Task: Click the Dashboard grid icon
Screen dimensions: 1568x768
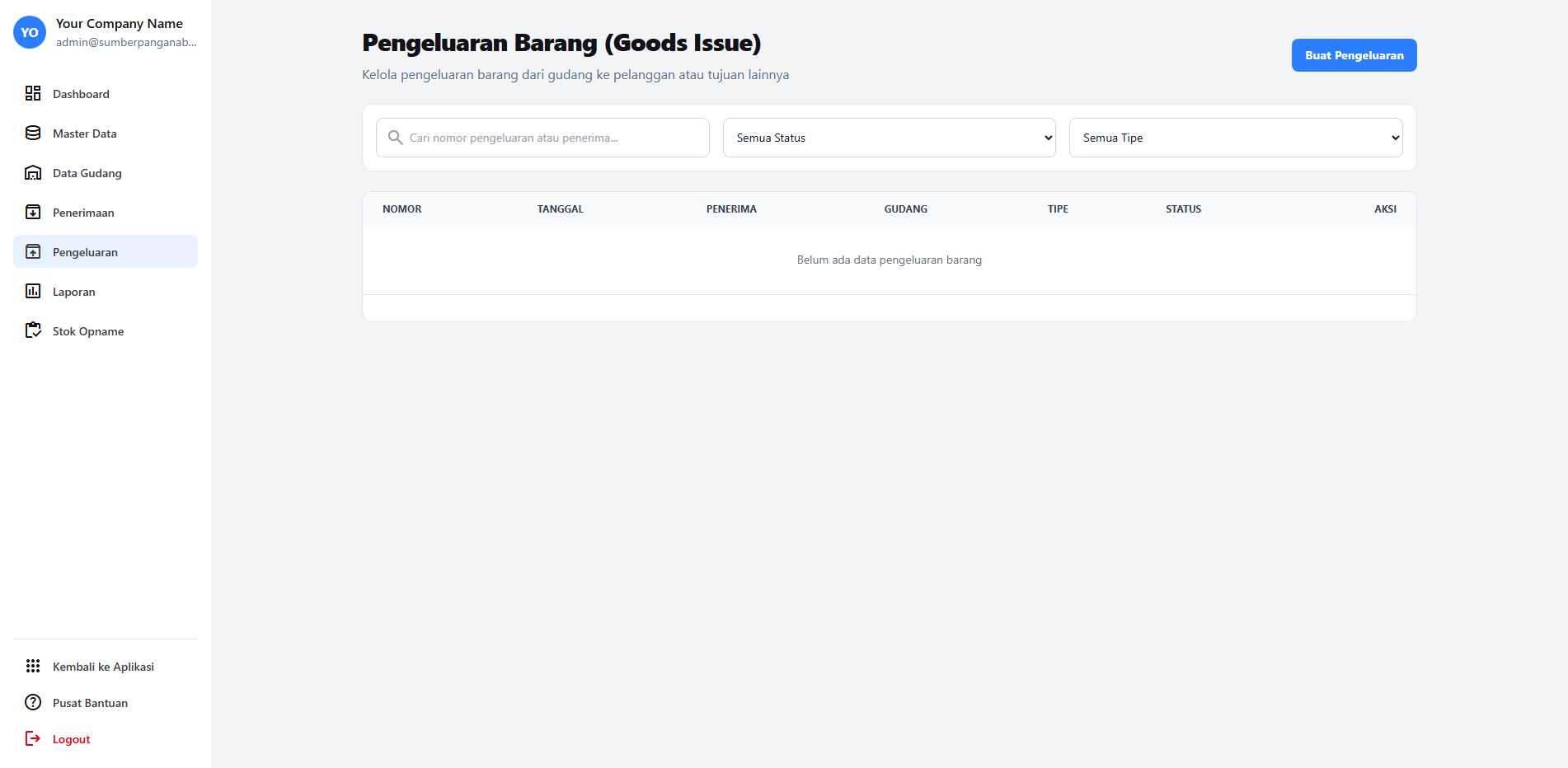Action: pos(33,94)
